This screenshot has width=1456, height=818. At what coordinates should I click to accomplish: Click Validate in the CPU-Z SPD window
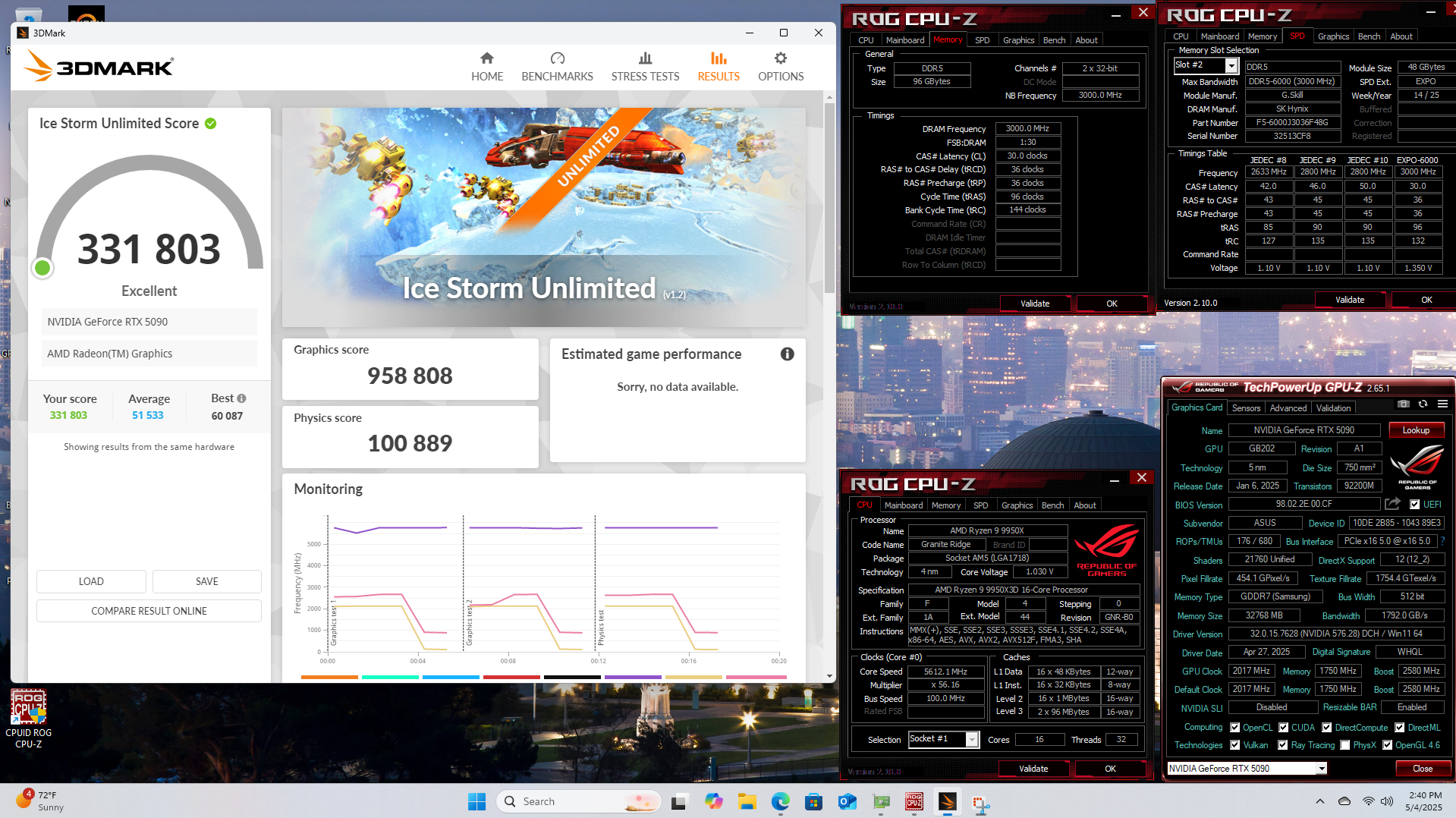point(1350,300)
